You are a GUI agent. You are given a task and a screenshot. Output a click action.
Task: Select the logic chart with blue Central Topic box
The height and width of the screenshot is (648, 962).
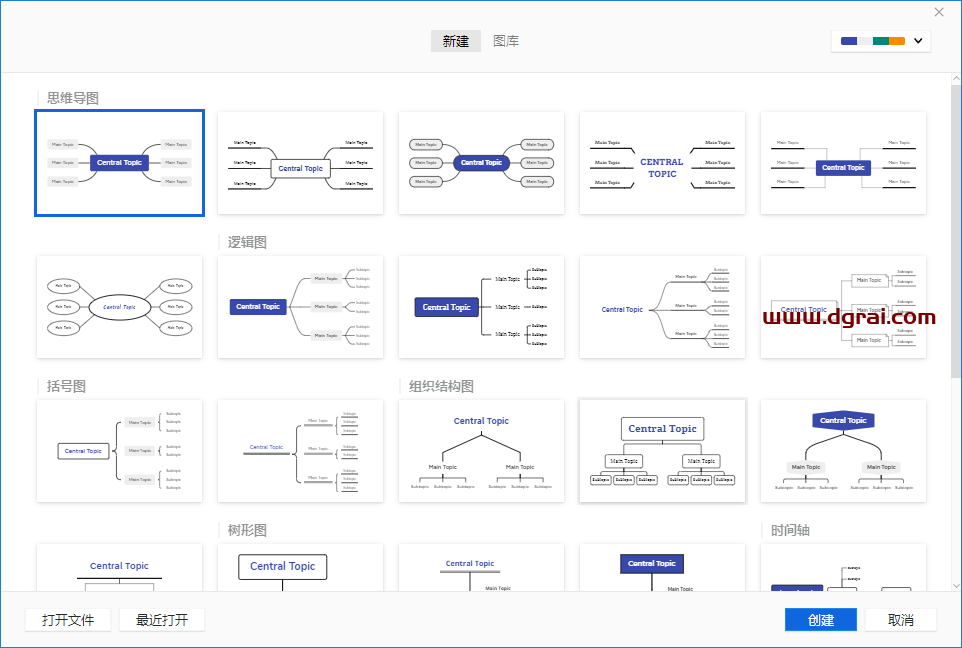[300, 307]
